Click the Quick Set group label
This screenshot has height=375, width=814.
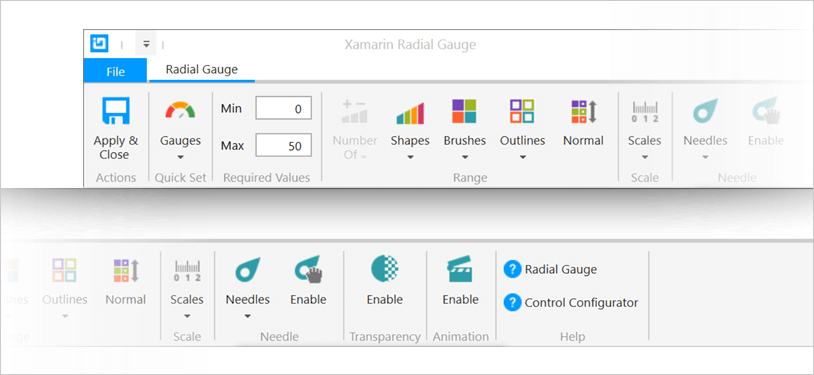[x=181, y=178]
